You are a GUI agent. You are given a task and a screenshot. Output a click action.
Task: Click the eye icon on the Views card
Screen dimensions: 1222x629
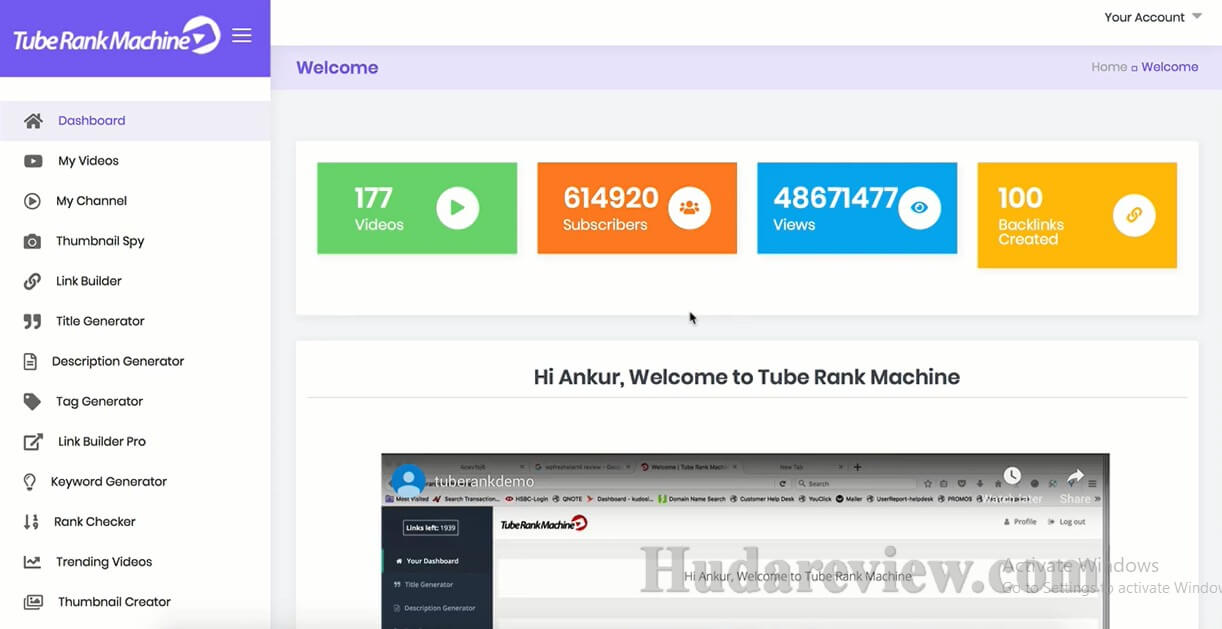point(919,208)
